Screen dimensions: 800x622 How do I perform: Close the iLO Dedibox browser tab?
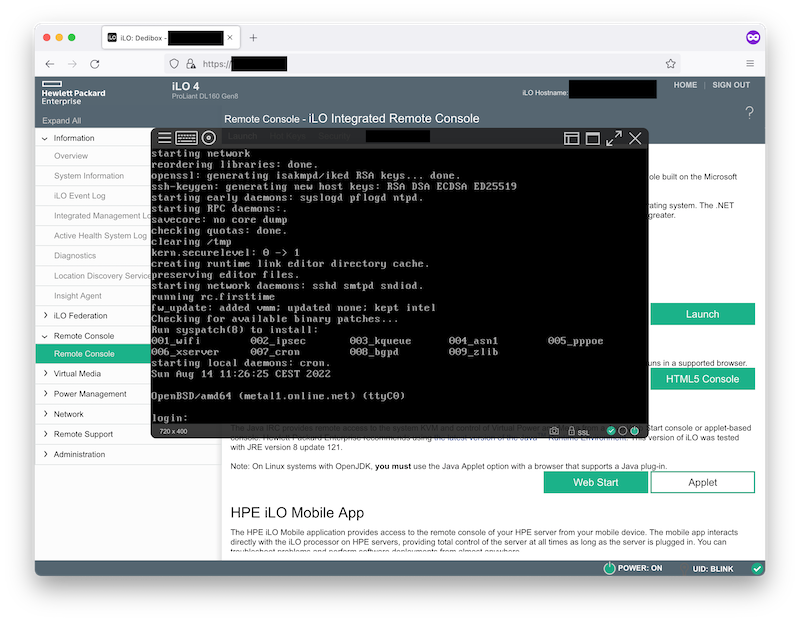pyautogui.click(x=230, y=38)
